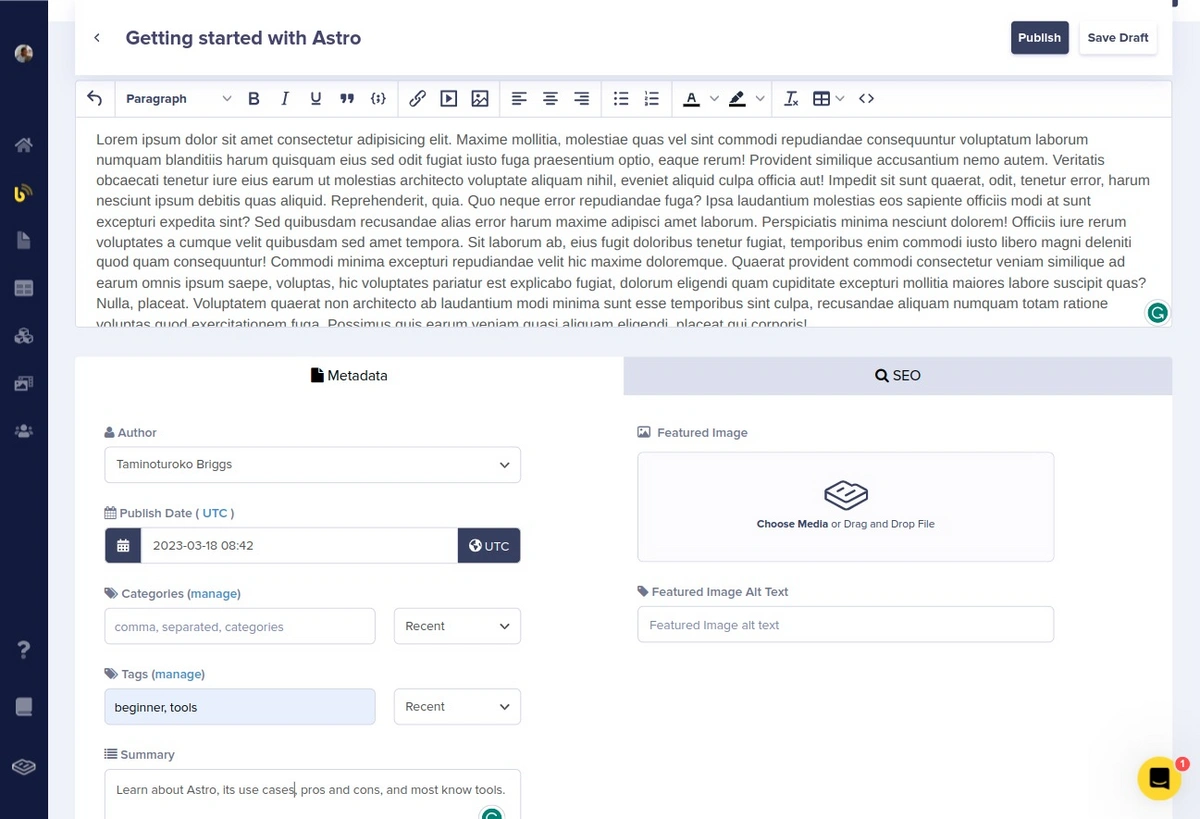Switch to the SEO tab
The image size is (1200, 819).
[x=897, y=376]
